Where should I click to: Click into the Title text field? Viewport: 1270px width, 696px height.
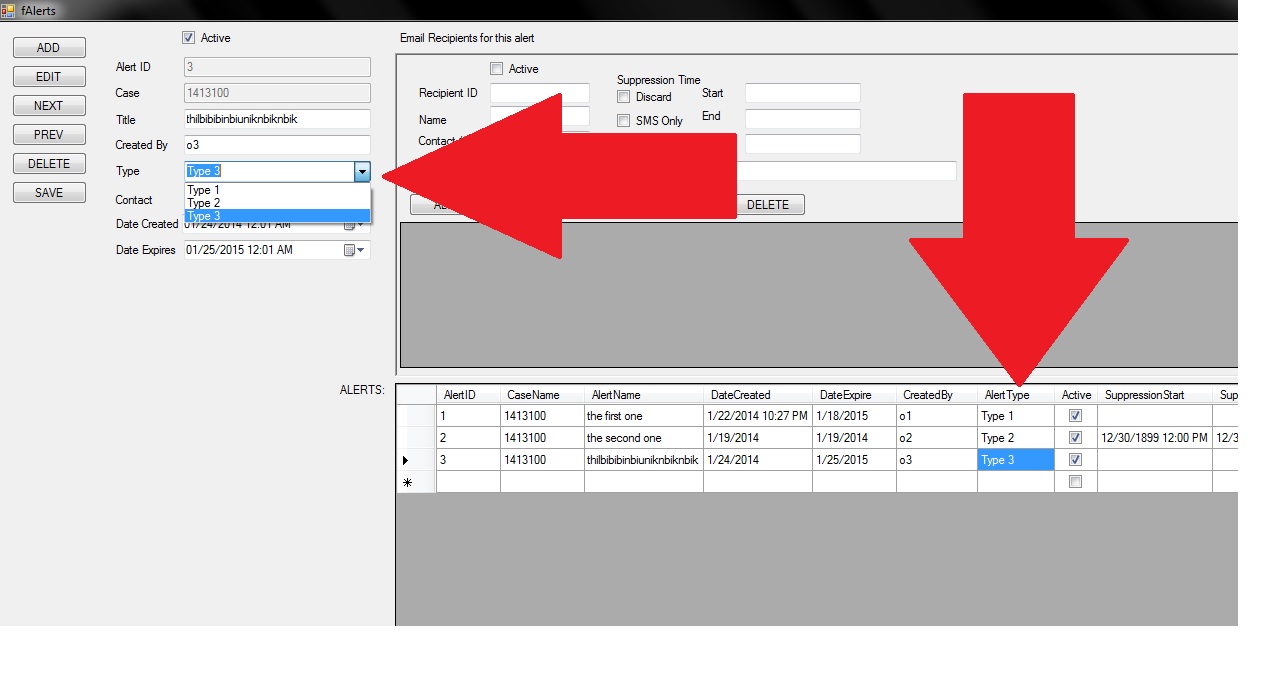coord(277,119)
